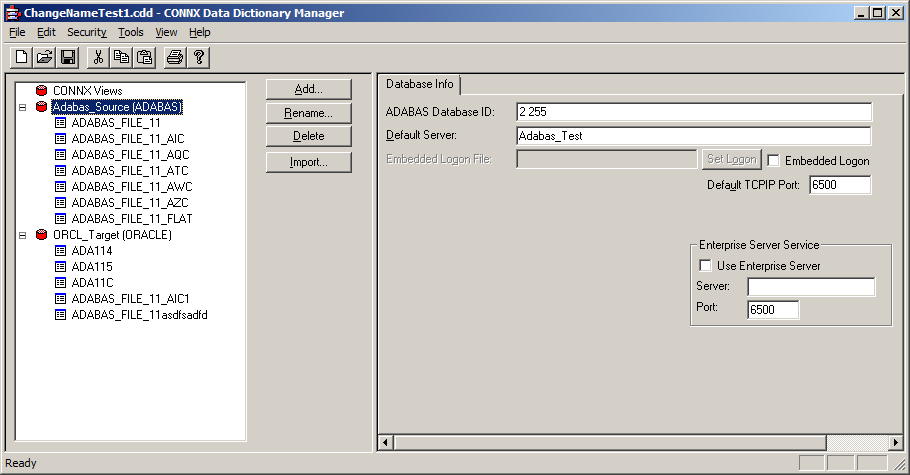Click table icon beside ADA11C

pos(60,283)
